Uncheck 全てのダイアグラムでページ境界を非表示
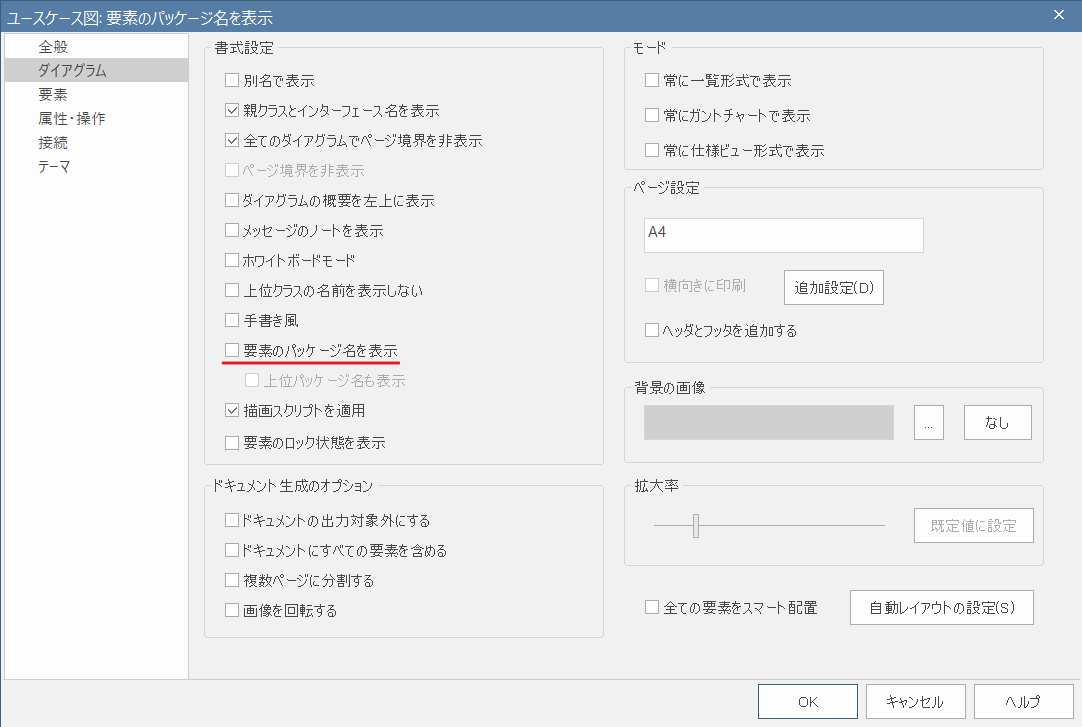 pyautogui.click(x=232, y=140)
